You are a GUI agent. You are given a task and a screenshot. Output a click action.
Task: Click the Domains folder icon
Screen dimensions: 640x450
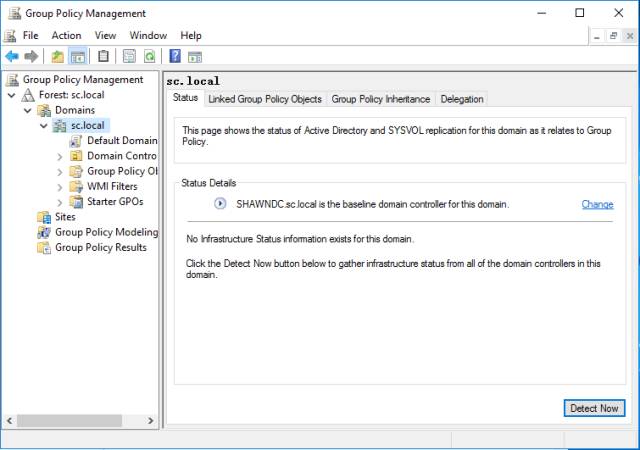pyautogui.click(x=44, y=110)
